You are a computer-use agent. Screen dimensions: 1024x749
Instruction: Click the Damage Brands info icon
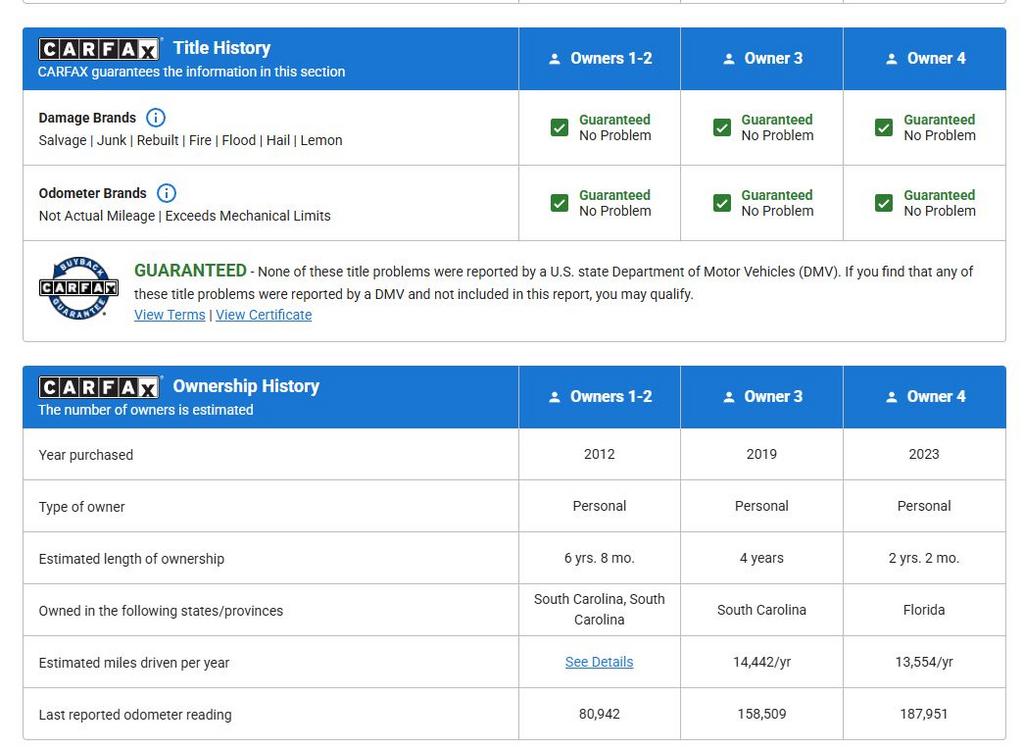156,118
